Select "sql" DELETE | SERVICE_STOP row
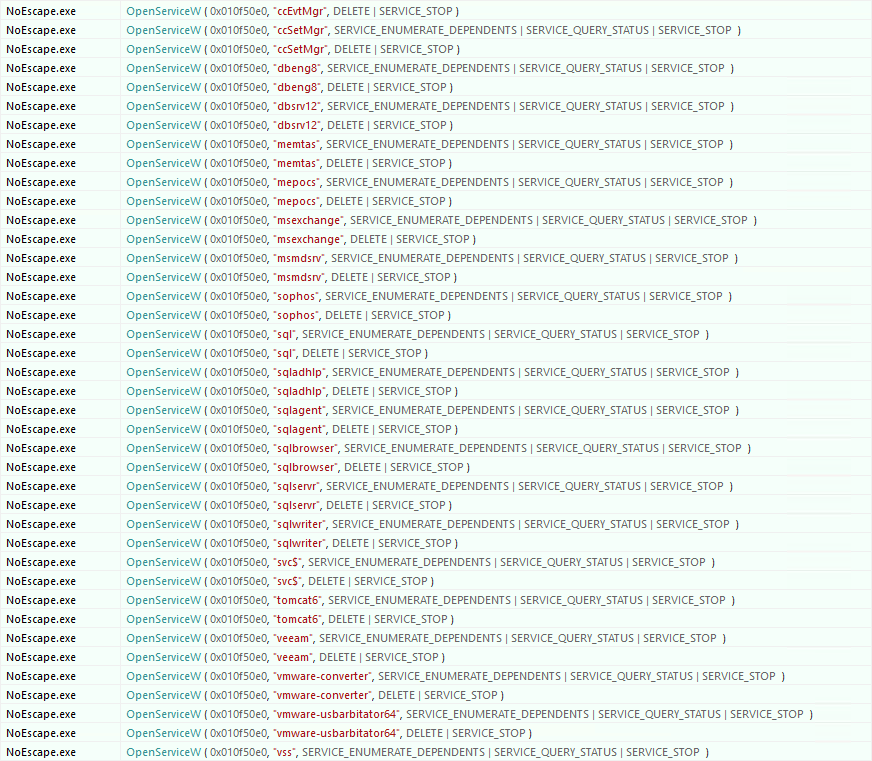This screenshot has height=761, width=872. point(436,353)
